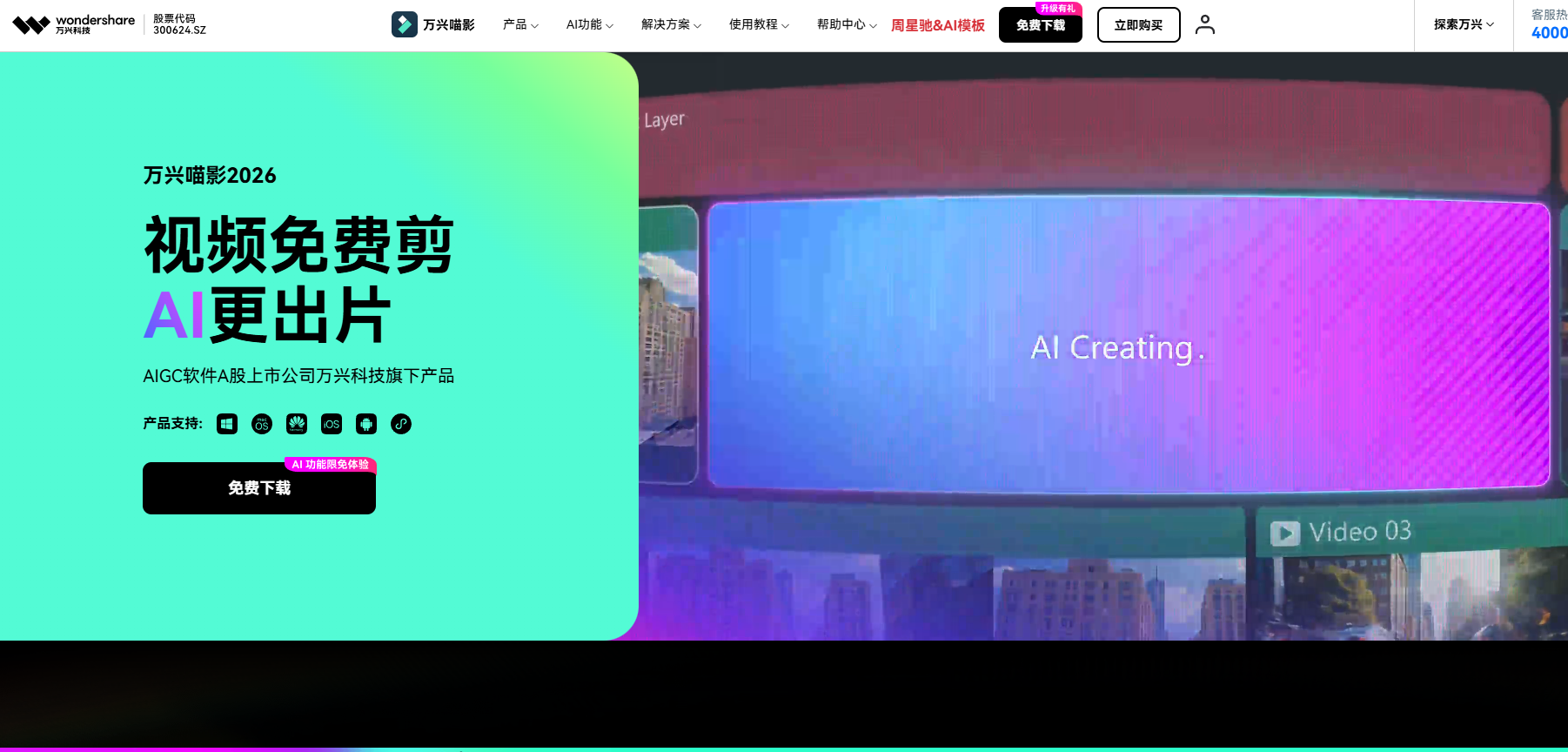Image resolution: width=1568 pixels, height=752 pixels.
Task: Open the 使用教程 dropdown menu
Action: (759, 24)
